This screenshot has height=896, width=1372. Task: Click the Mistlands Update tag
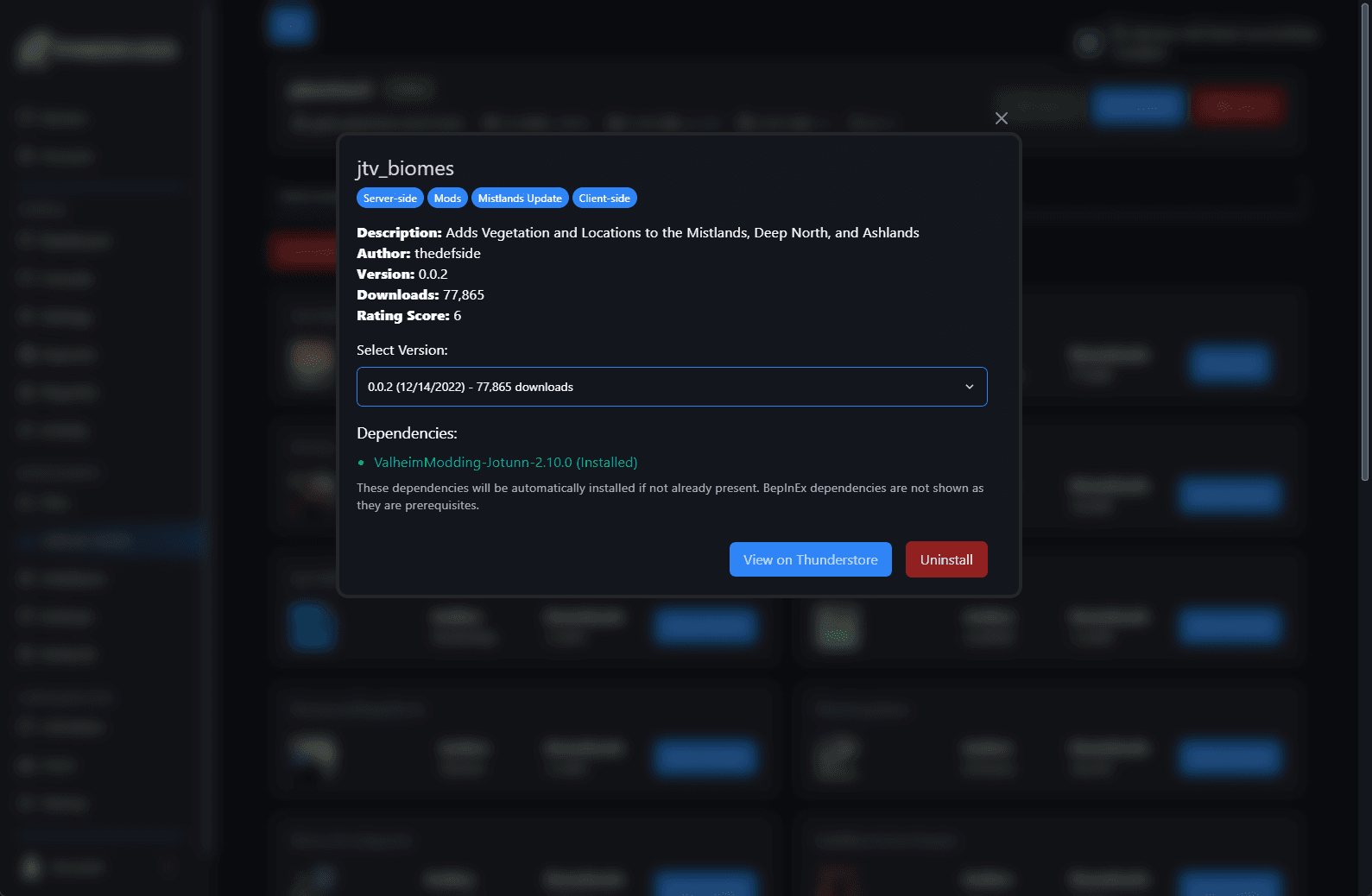coord(520,198)
